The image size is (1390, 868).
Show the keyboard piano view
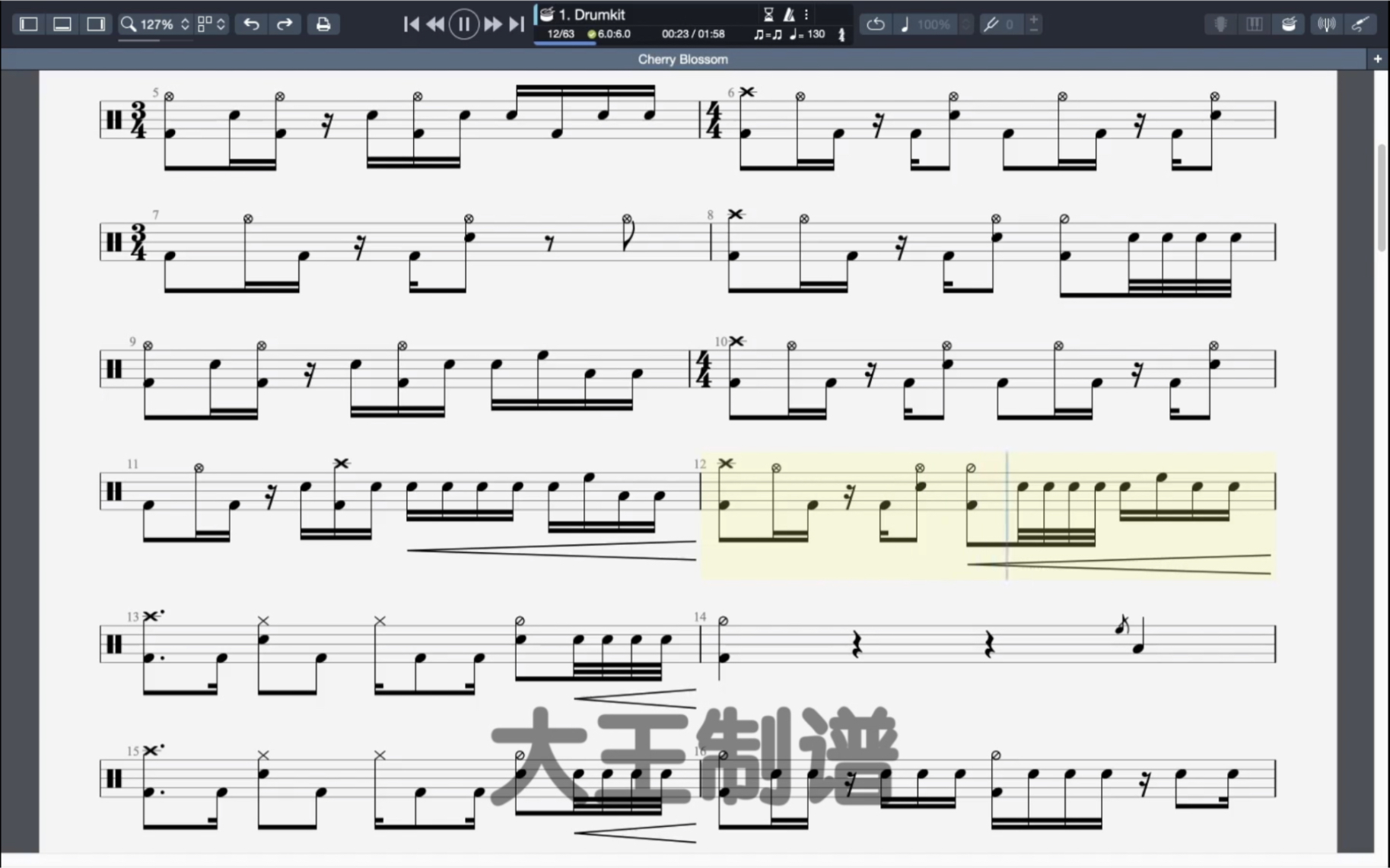coord(1255,24)
